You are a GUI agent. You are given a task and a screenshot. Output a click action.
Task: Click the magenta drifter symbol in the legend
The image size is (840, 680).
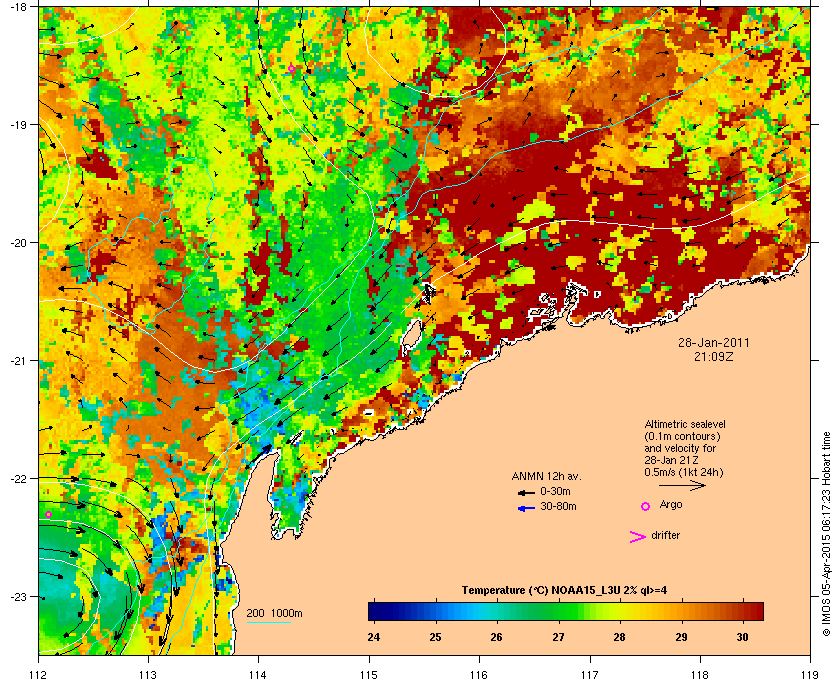[638, 537]
